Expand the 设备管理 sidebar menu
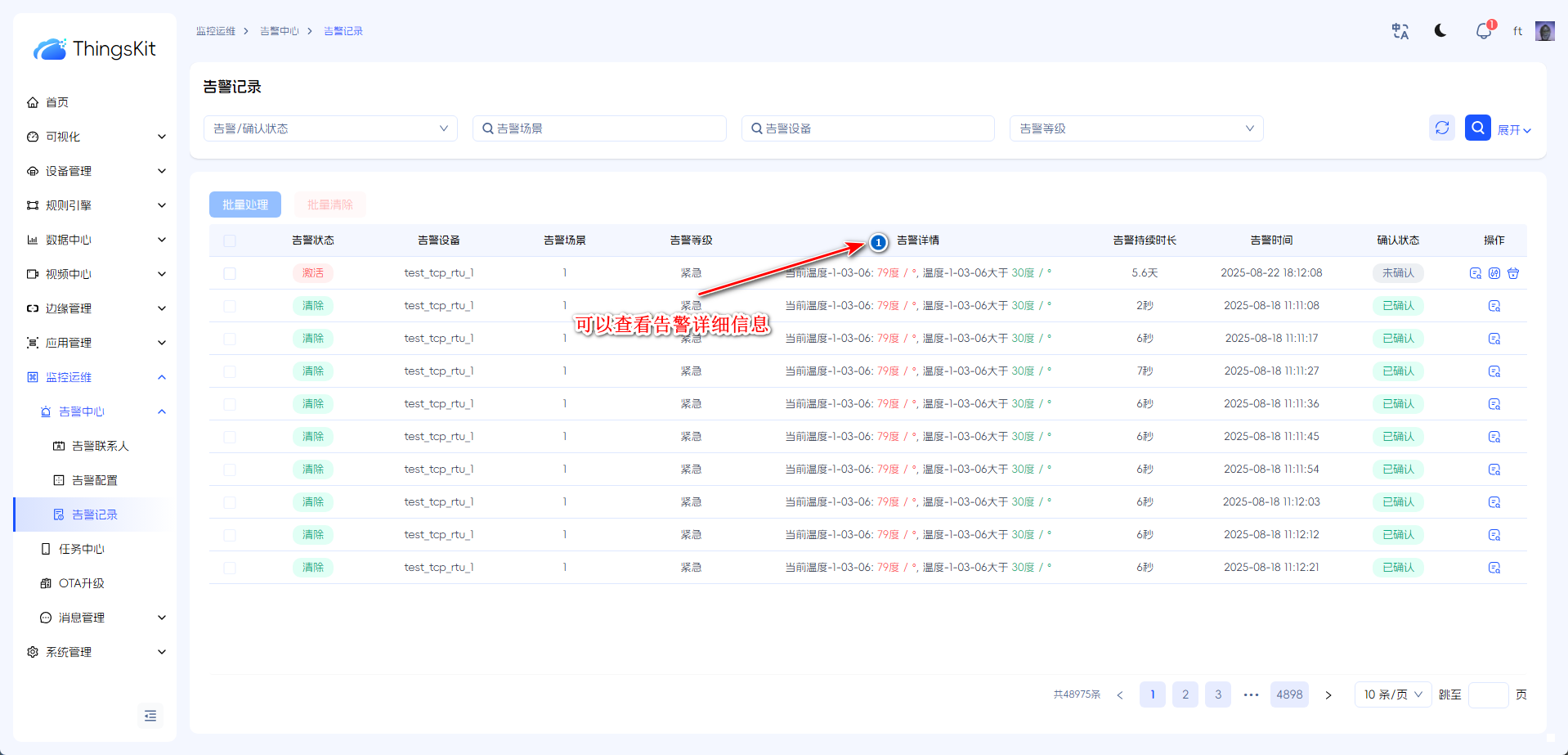 [x=96, y=171]
